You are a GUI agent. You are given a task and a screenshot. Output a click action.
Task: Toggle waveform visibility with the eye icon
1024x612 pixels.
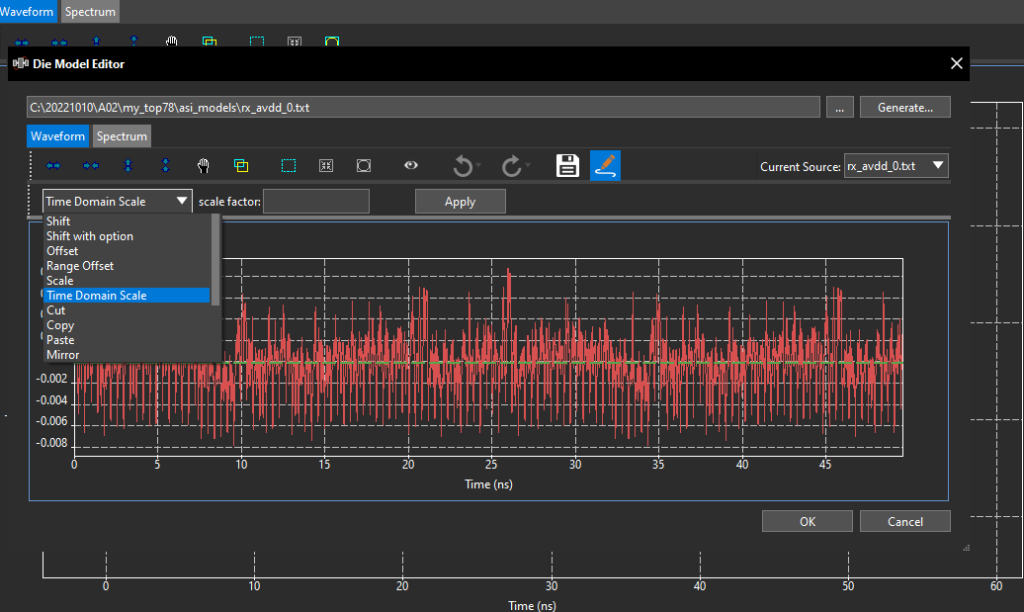(410, 166)
